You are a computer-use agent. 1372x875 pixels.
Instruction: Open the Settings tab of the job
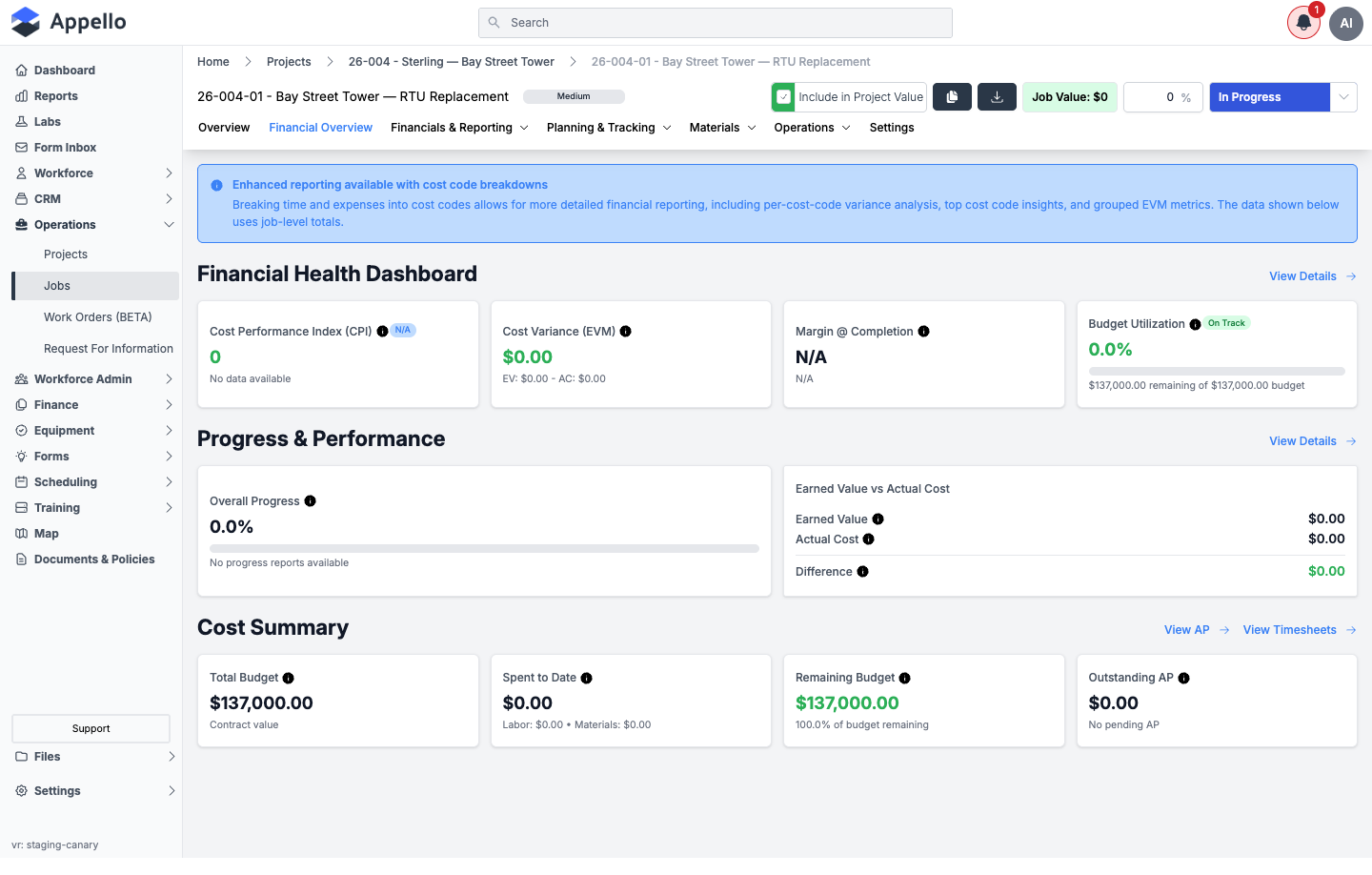click(892, 128)
